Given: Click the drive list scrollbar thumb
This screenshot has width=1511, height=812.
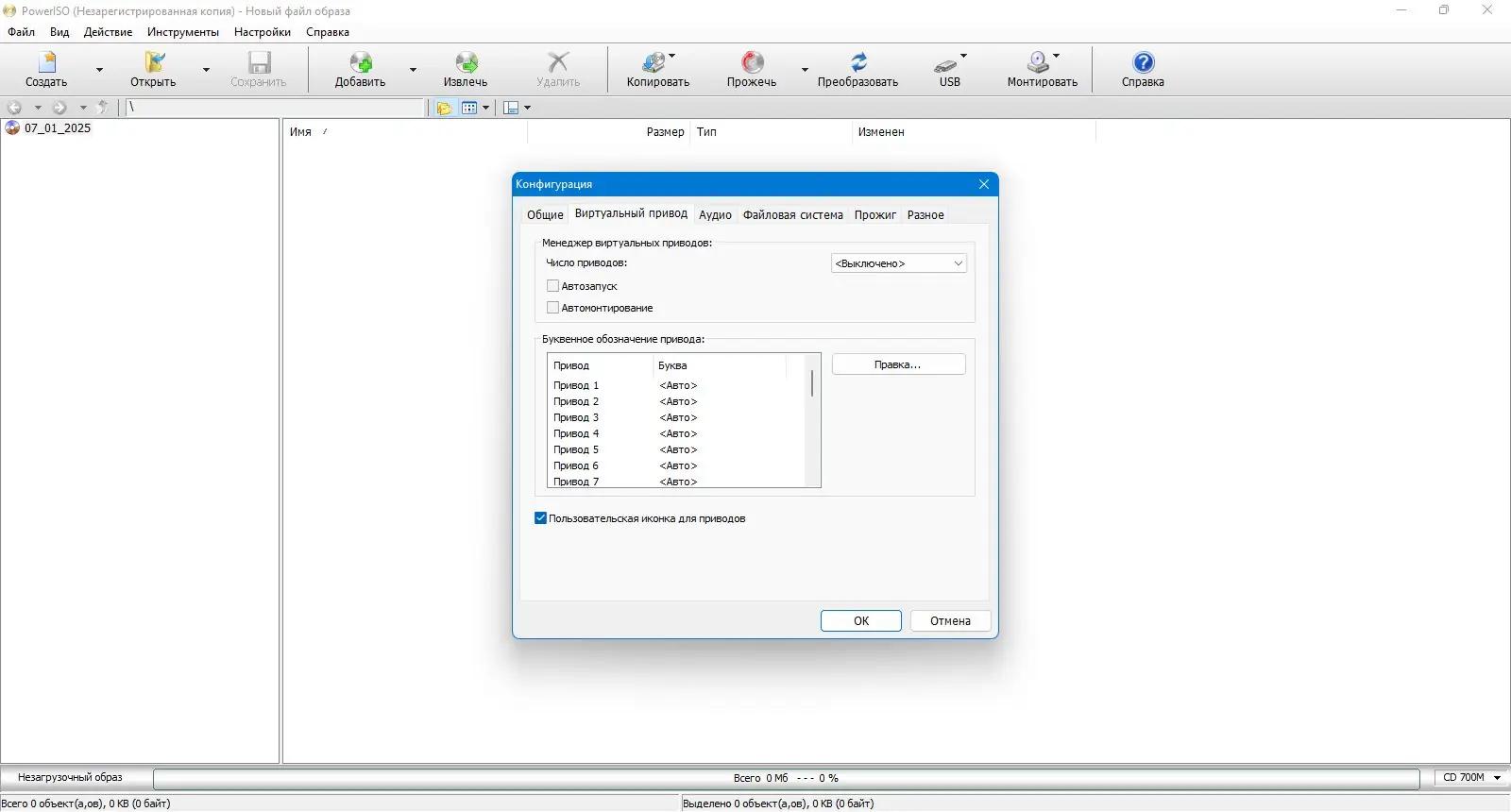Looking at the screenshot, I should pos(812,383).
